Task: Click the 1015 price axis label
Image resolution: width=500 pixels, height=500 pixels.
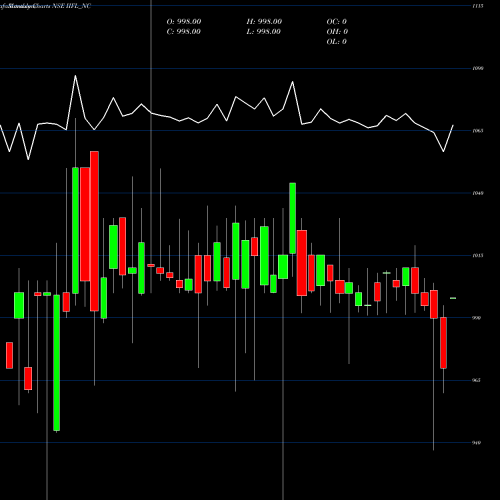Action: pyautogui.click(x=478, y=255)
